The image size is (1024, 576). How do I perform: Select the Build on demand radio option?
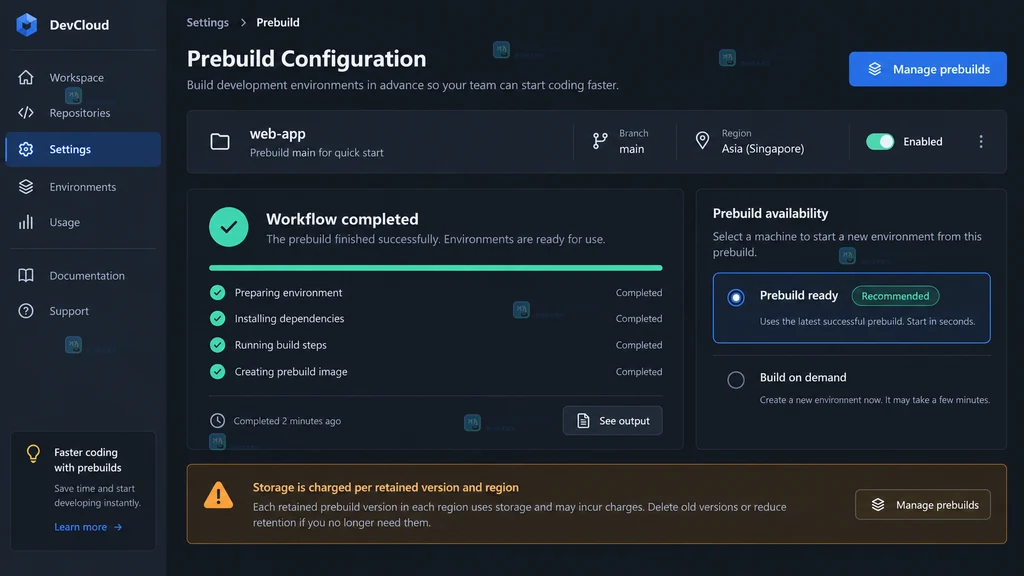click(x=736, y=380)
